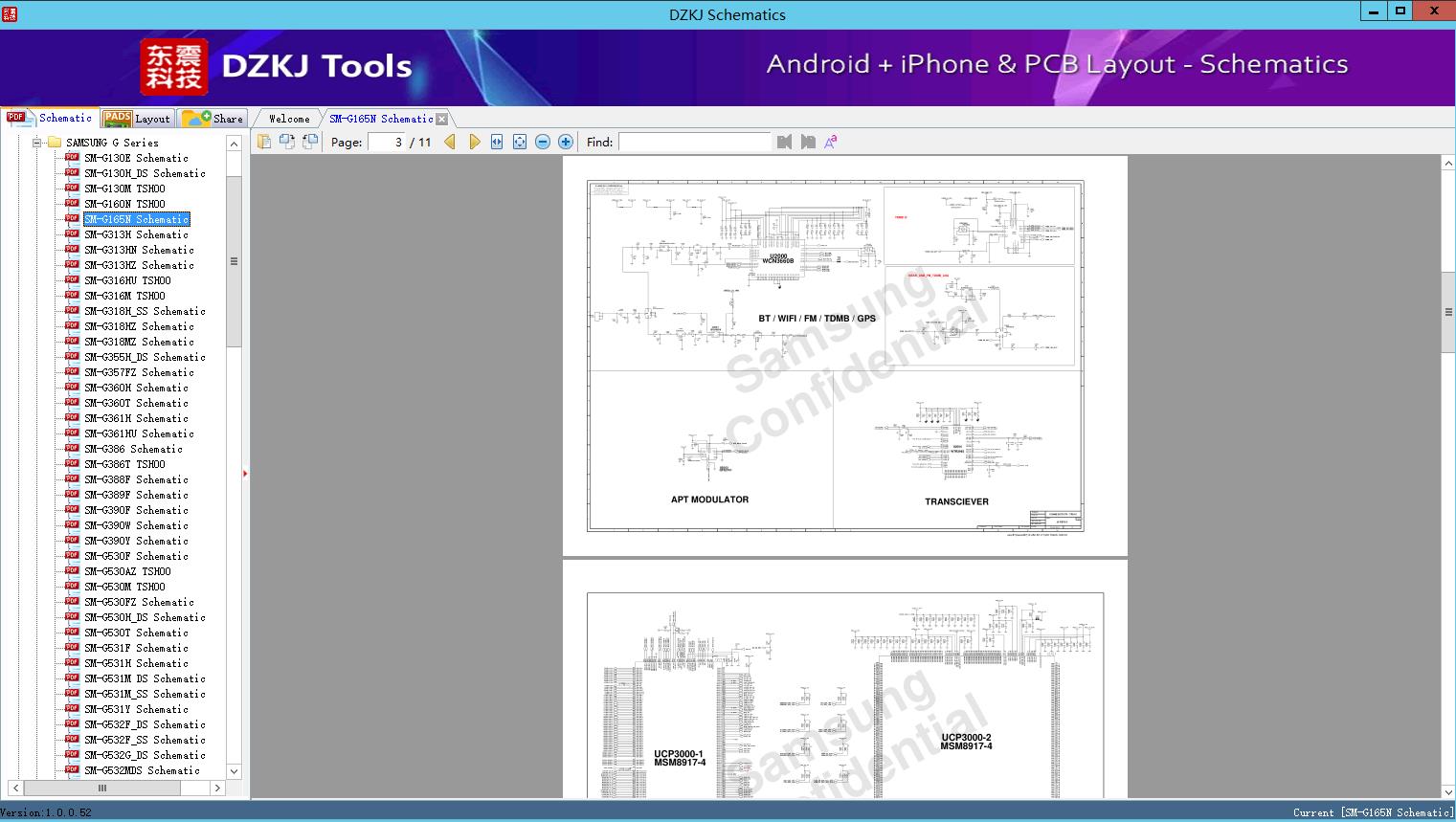Viewport: 1456px width, 822px height.
Task: Collapse the SAMSUNG G Series folder
Action: [36, 143]
